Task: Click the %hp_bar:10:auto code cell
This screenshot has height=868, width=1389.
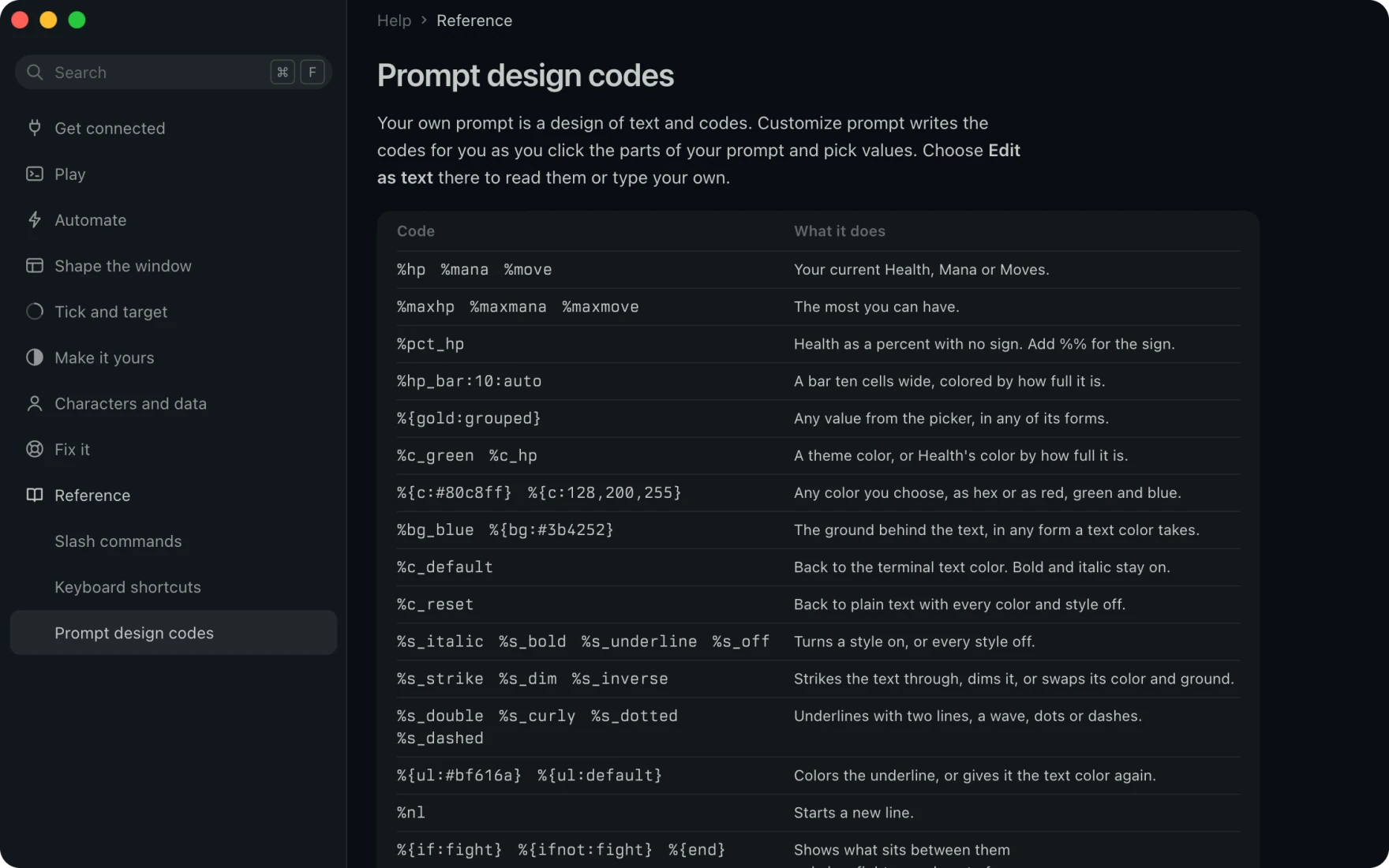Action: tap(469, 380)
